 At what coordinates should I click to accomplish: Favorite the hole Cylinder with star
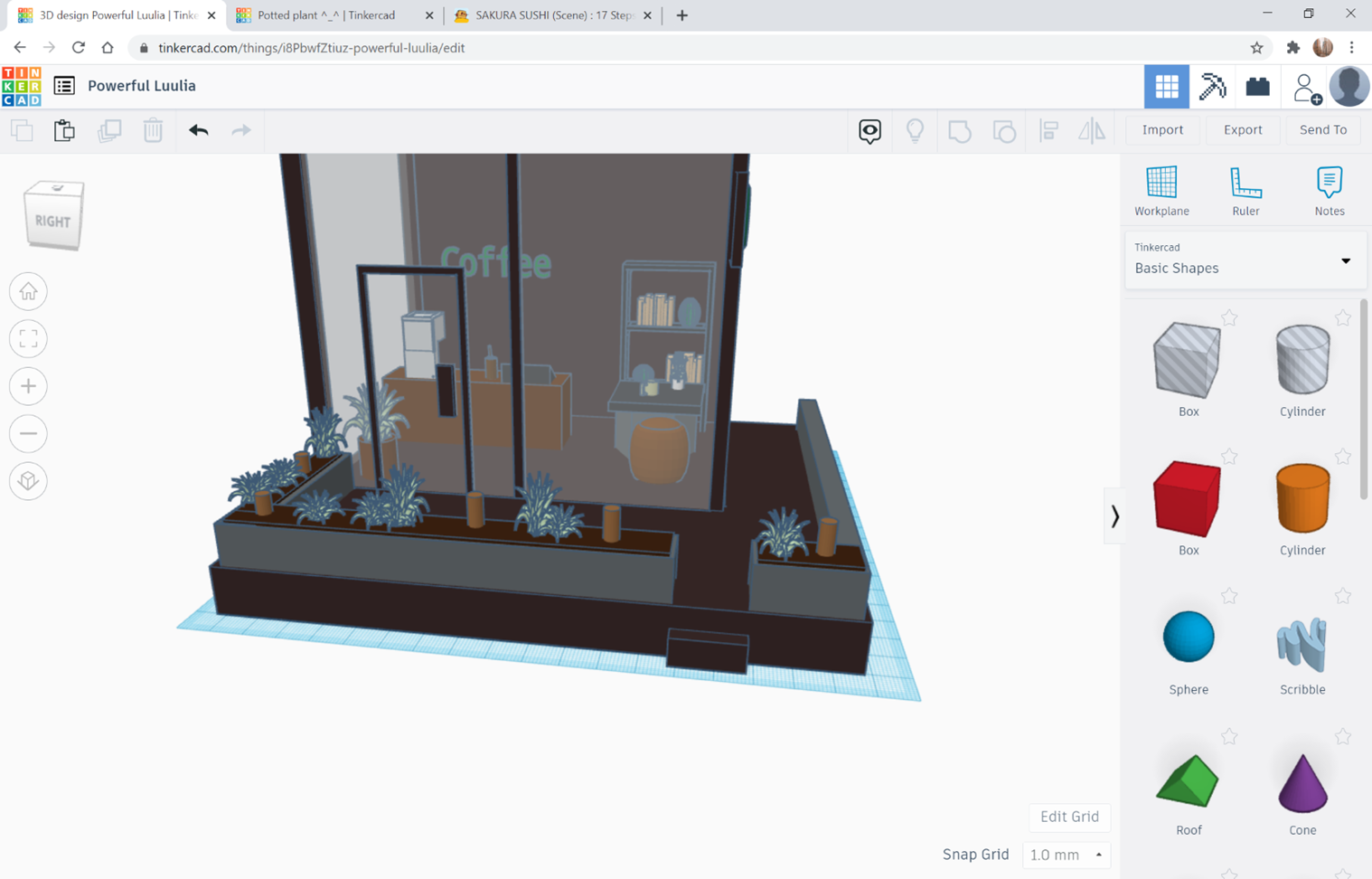coord(1343,317)
